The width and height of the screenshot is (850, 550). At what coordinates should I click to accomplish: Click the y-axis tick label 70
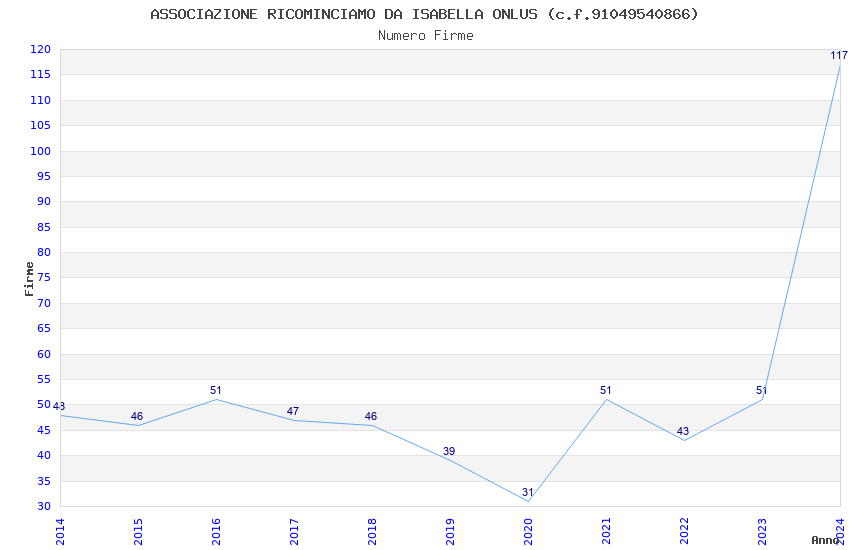44,303
